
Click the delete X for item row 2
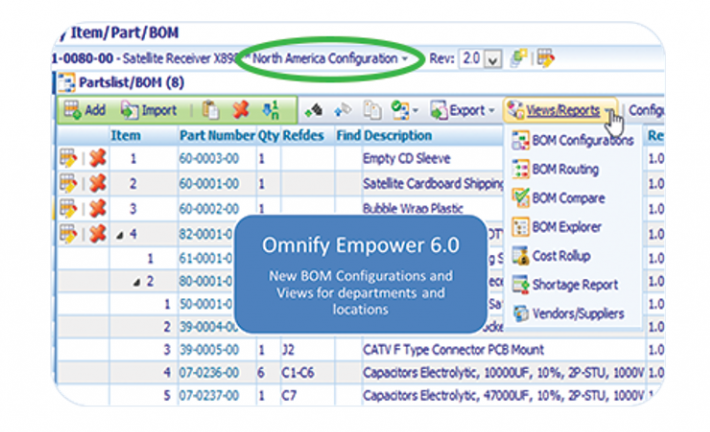(x=97, y=183)
